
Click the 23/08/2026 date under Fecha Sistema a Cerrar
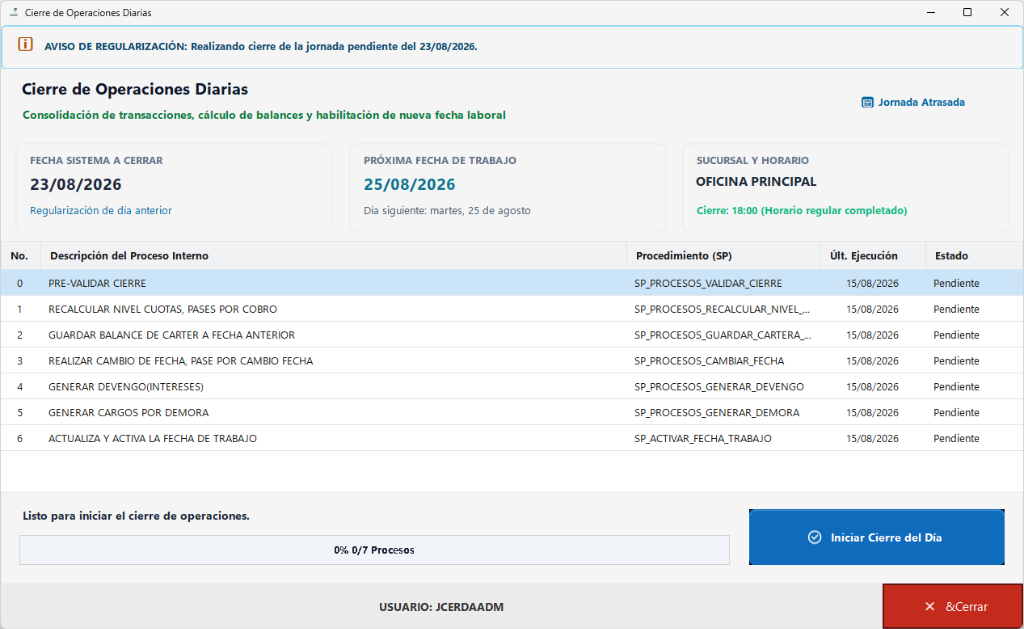[x=76, y=184]
